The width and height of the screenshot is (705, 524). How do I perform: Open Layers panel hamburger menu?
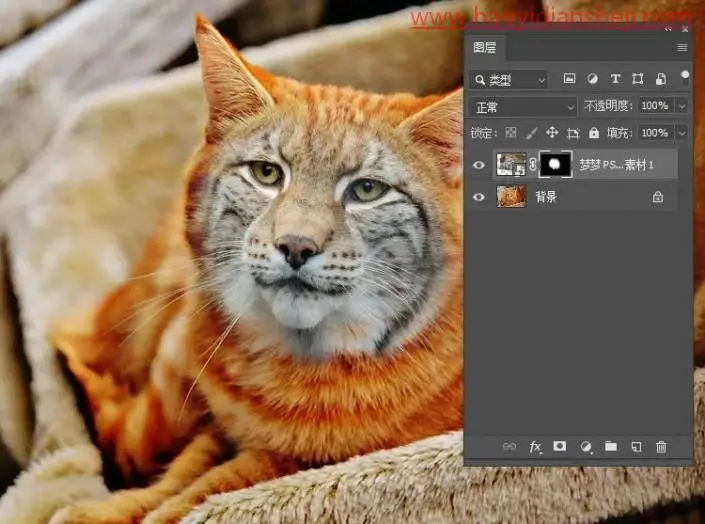click(x=682, y=48)
